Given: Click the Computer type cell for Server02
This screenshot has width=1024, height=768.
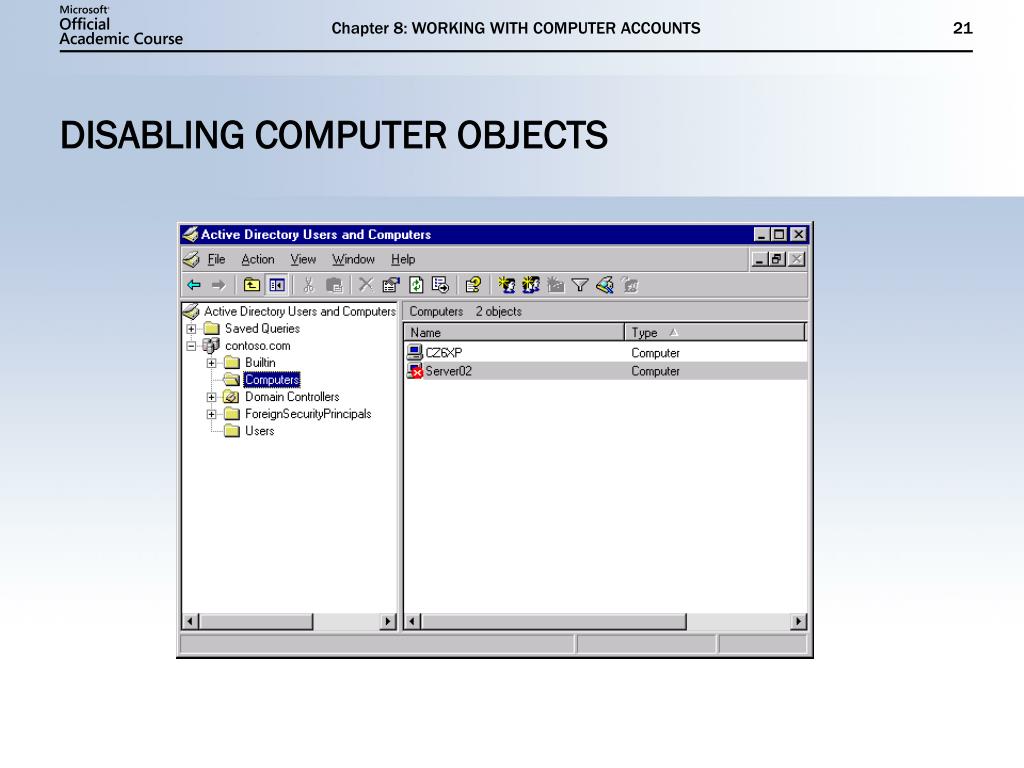Looking at the screenshot, I should [x=655, y=371].
